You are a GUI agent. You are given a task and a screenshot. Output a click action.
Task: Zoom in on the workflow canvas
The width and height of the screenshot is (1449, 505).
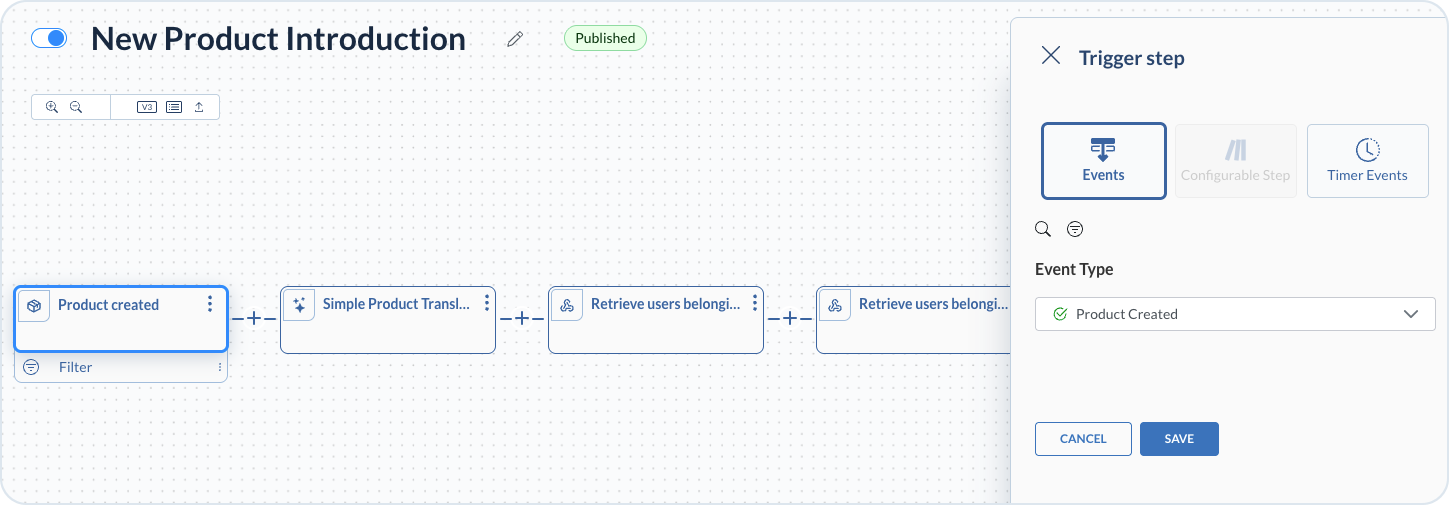[52, 107]
